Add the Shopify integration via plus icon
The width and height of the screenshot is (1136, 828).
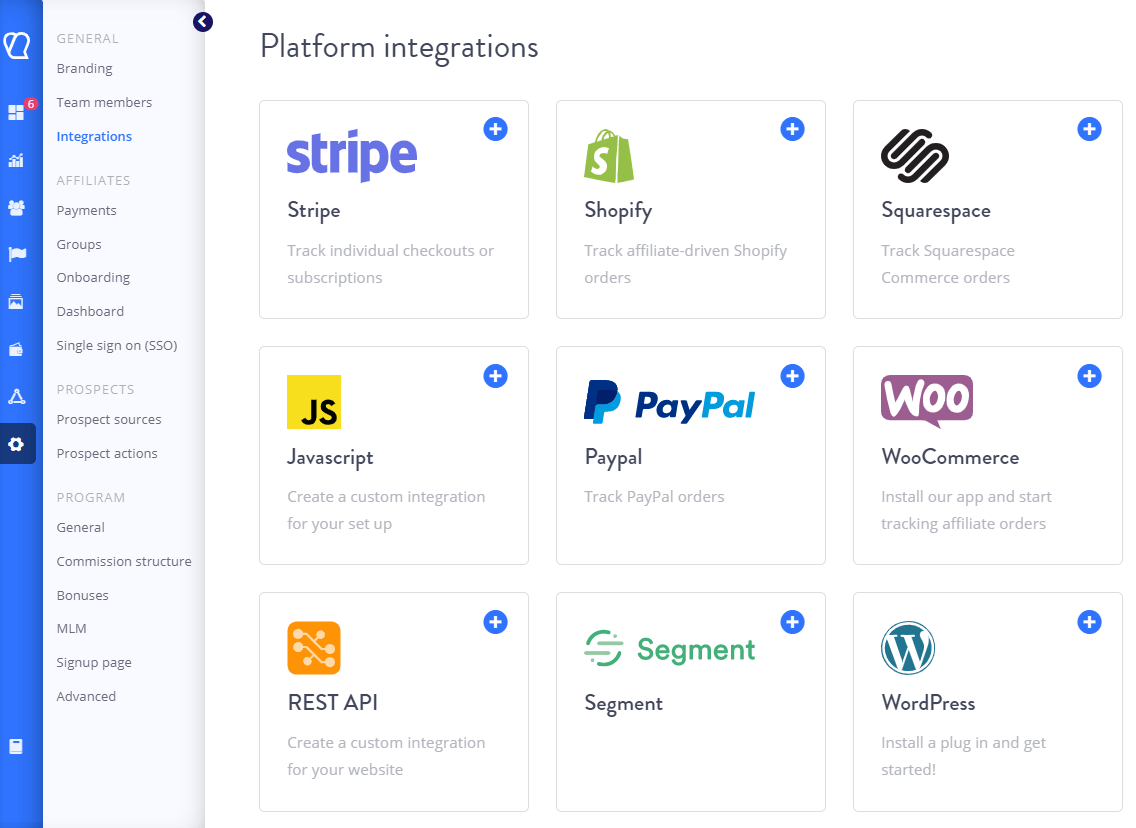coord(793,130)
